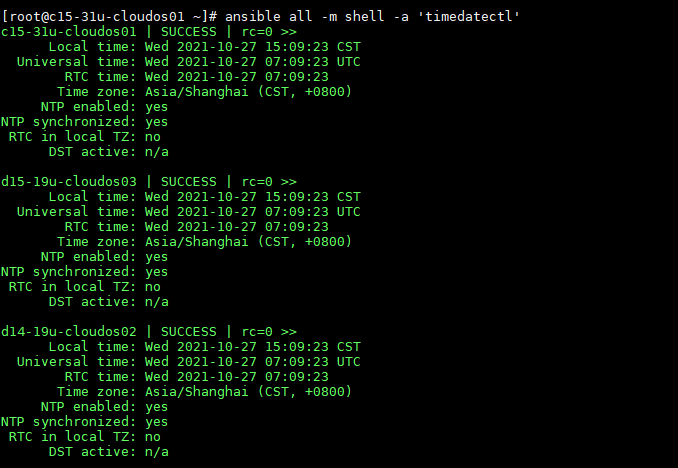The height and width of the screenshot is (468, 678).
Task: Click 'NTP synchronized' yes value under c15-31u-cloudos01
Action: coord(156,122)
